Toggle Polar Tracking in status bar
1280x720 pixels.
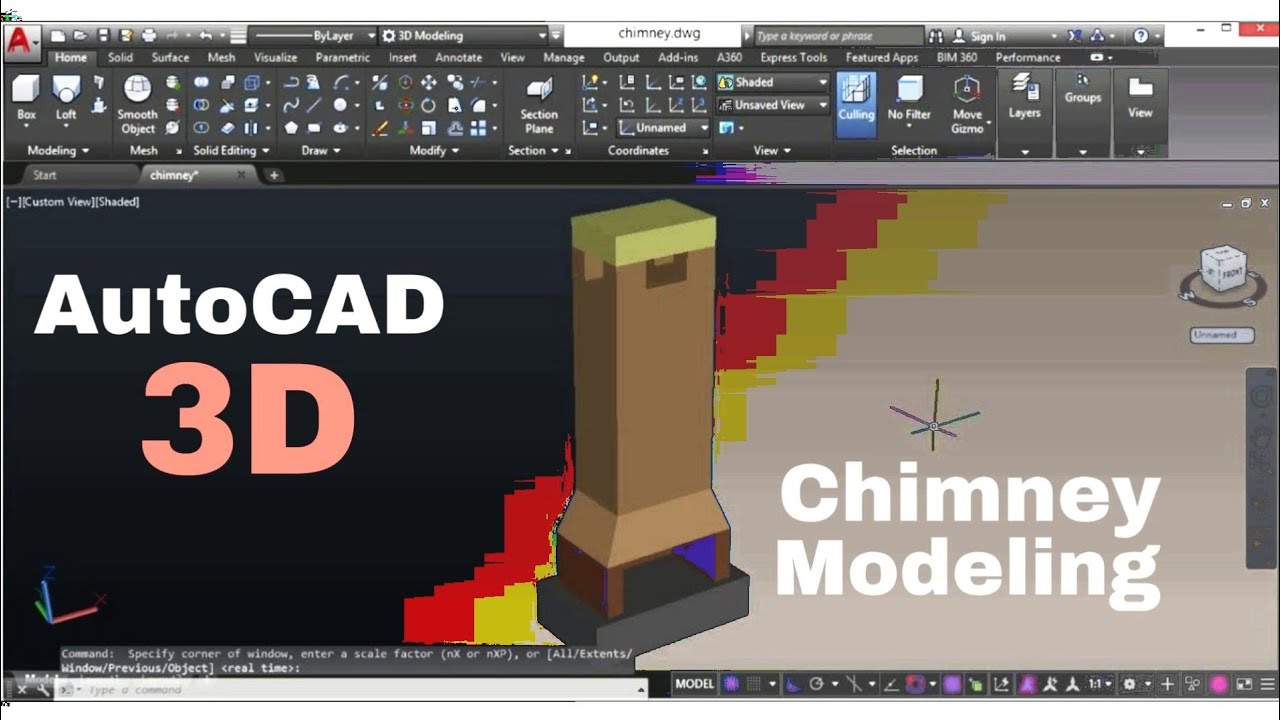point(817,684)
